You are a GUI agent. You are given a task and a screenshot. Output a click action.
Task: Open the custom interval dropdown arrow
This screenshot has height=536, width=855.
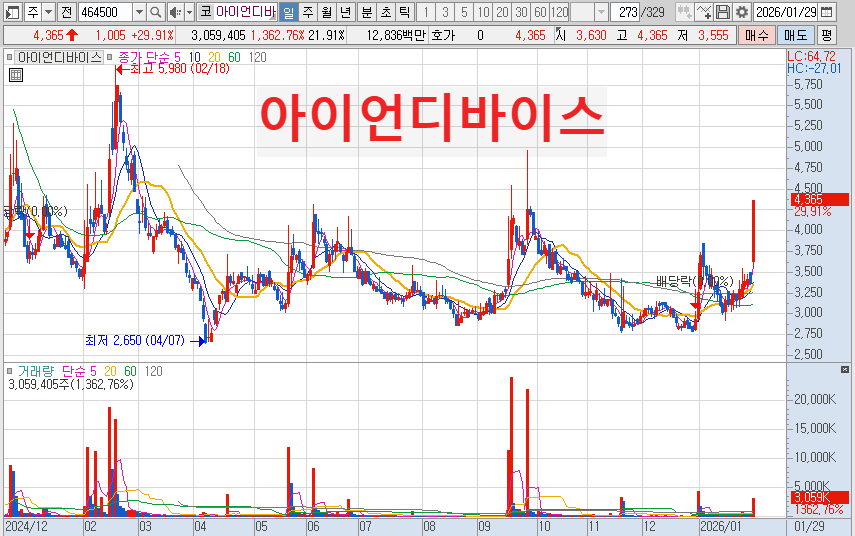click(601, 11)
